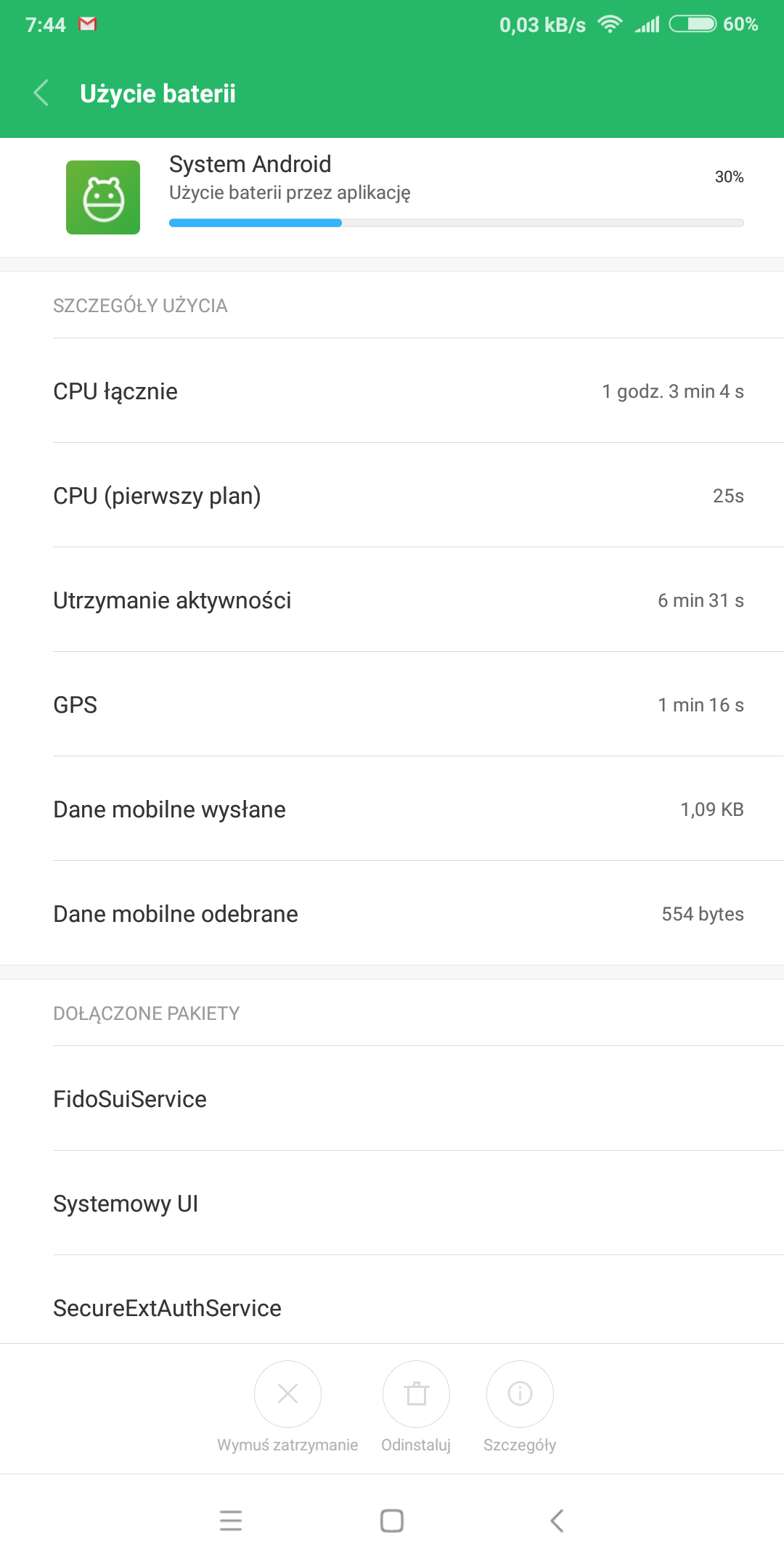Tap the back arrow in header
Screen dimensions: 784x1568
[41, 93]
